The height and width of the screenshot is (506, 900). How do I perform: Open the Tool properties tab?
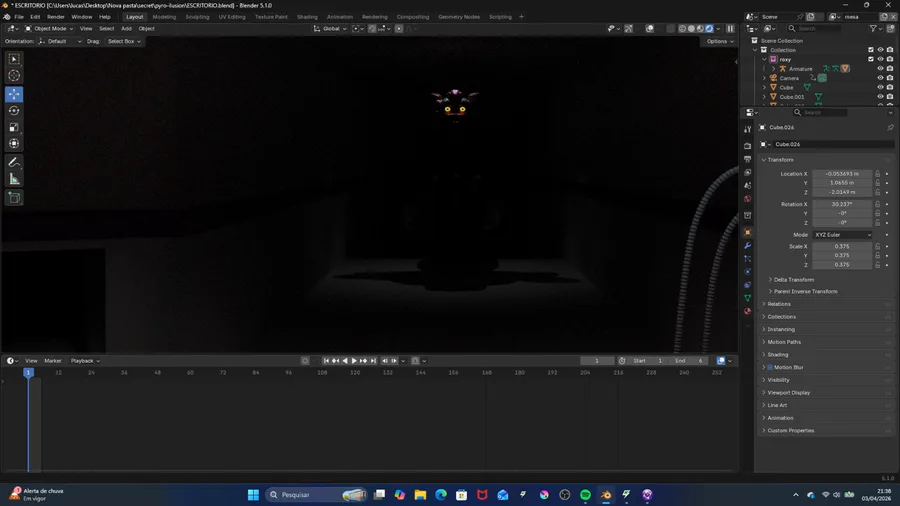coord(747,130)
